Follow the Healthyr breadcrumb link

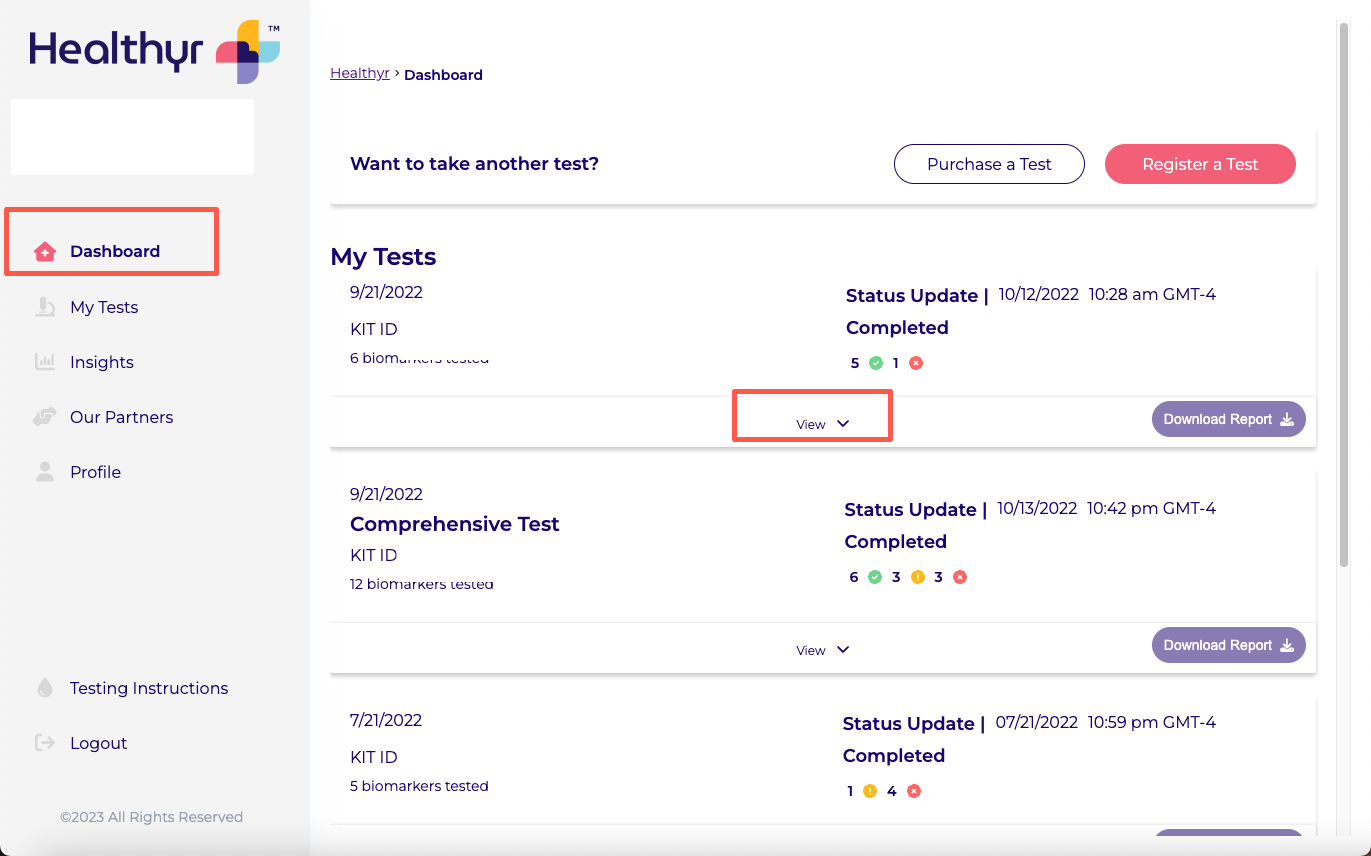[x=360, y=74]
